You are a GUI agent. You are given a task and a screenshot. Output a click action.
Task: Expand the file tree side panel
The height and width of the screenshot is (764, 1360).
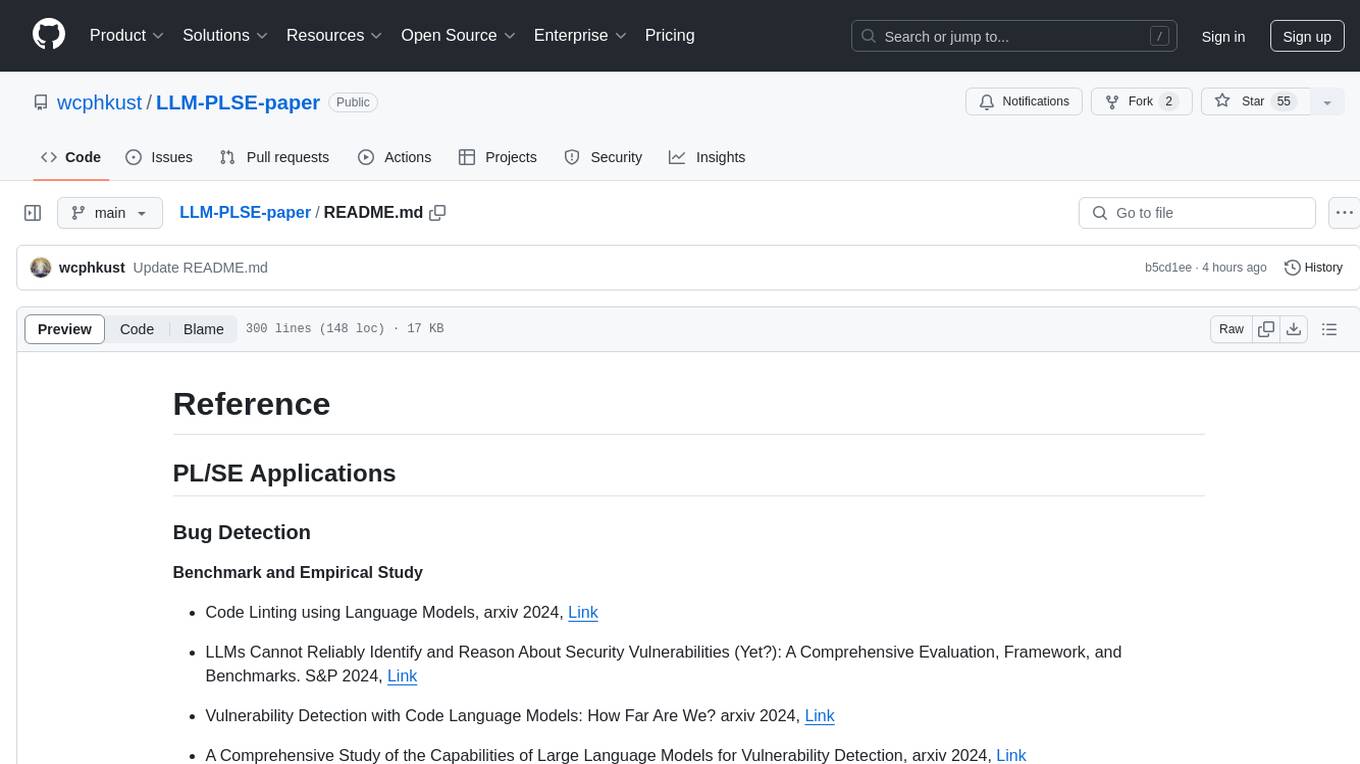click(x=33, y=213)
